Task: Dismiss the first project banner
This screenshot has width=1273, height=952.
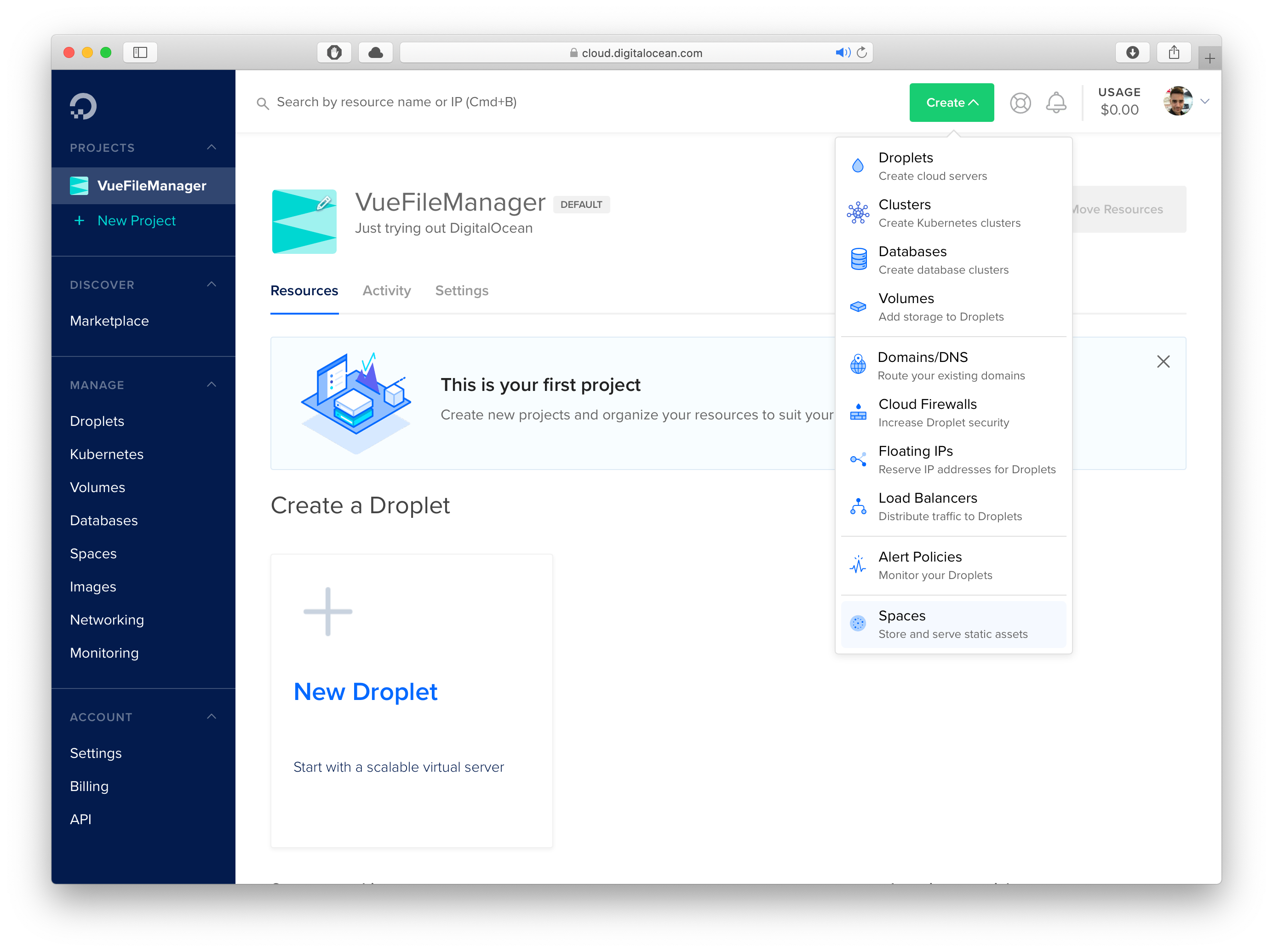Action: (1163, 361)
